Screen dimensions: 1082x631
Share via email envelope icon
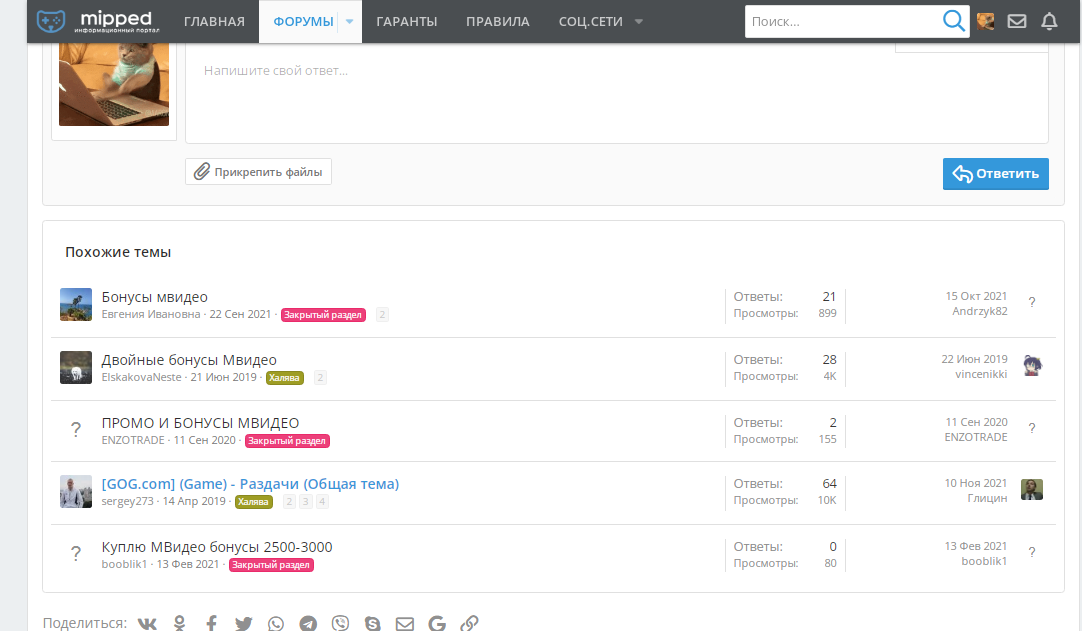pyautogui.click(x=405, y=623)
